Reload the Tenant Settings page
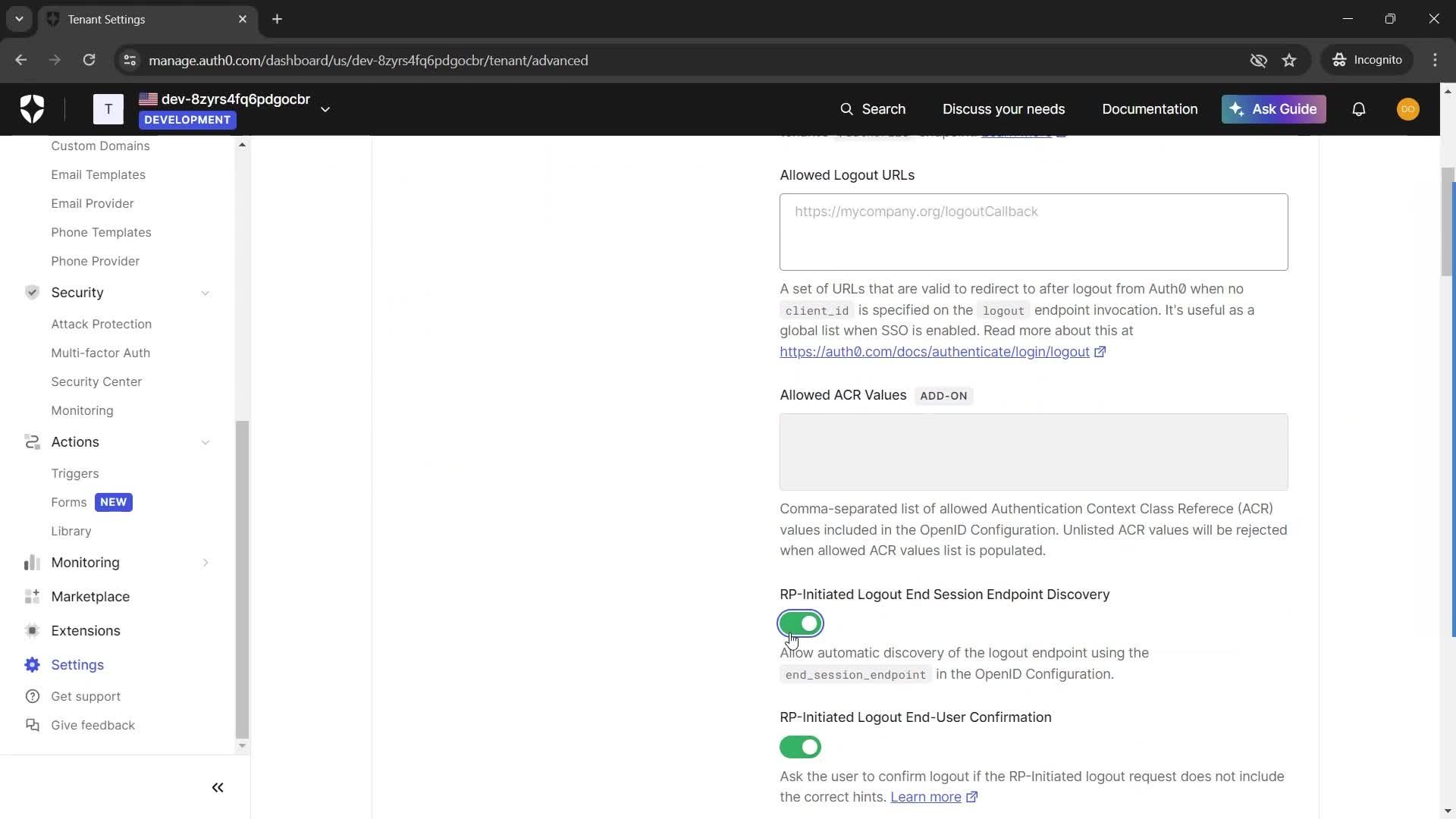1456x819 pixels. 89,60
